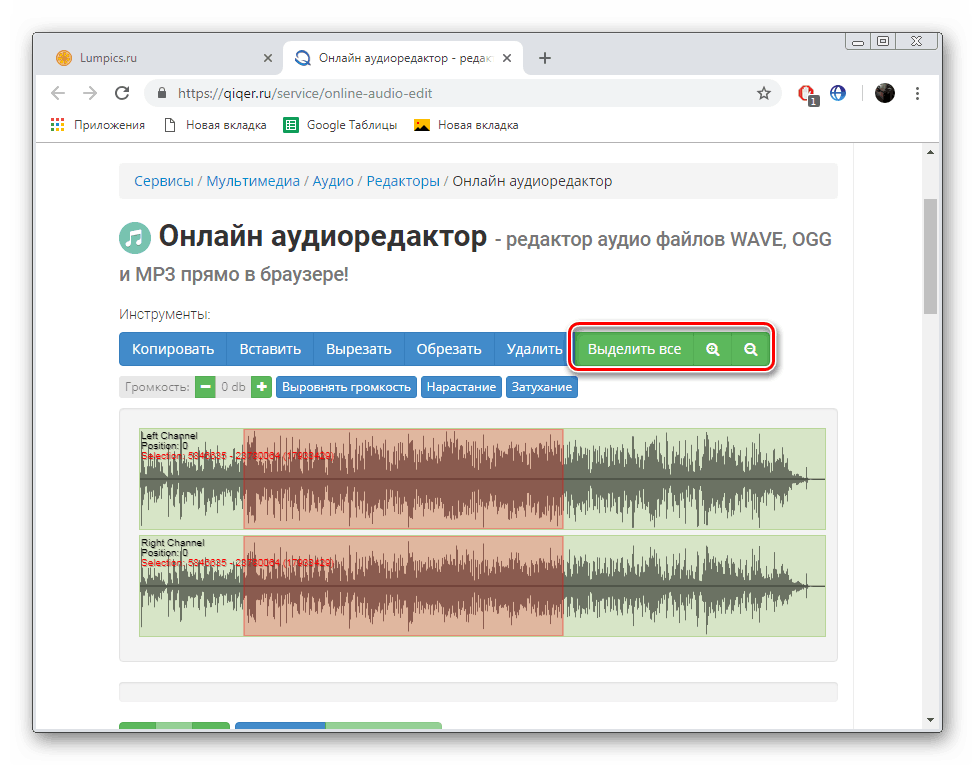Open a new tab with the plus button

[x=544, y=58]
